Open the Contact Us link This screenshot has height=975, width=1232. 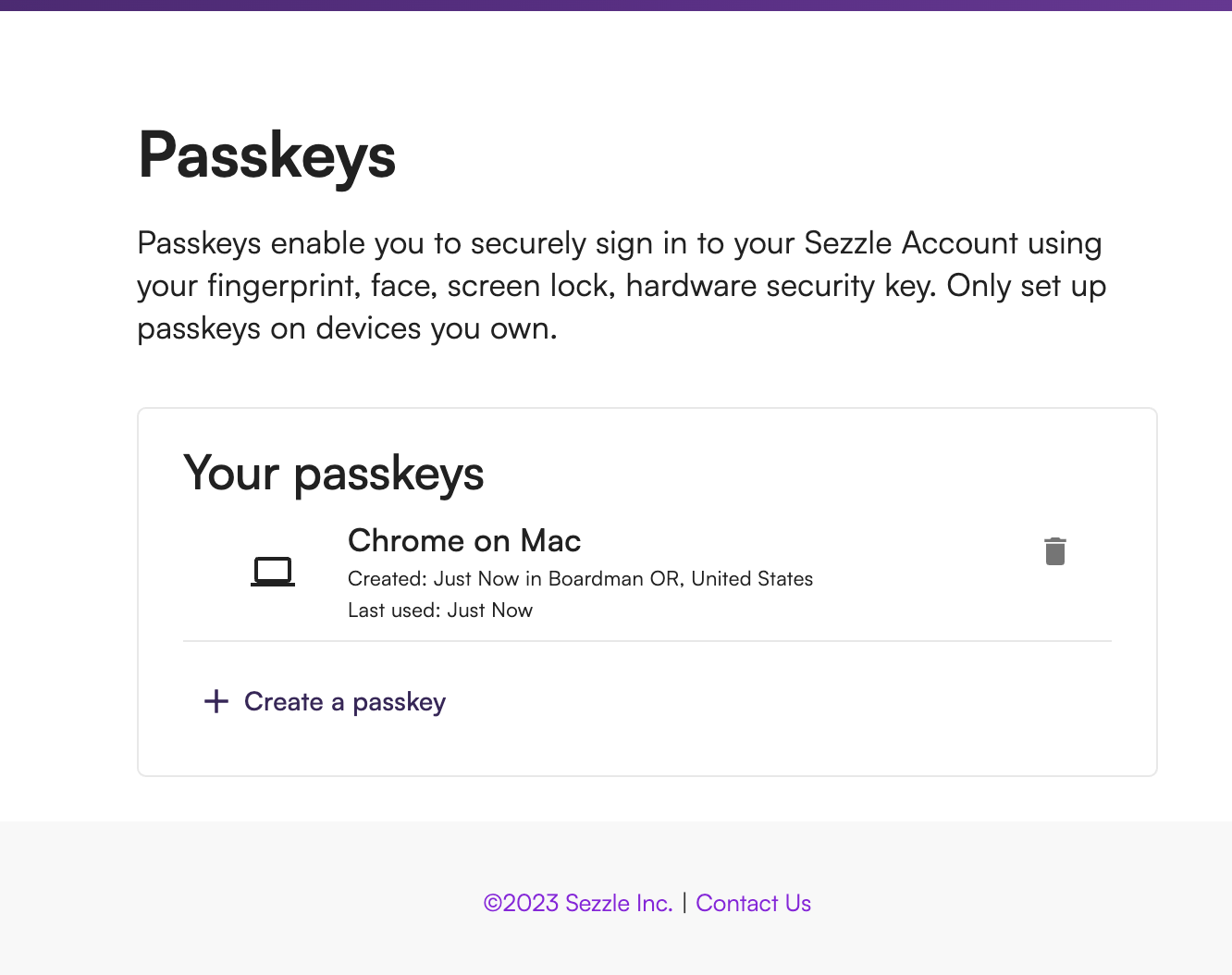[x=753, y=903]
